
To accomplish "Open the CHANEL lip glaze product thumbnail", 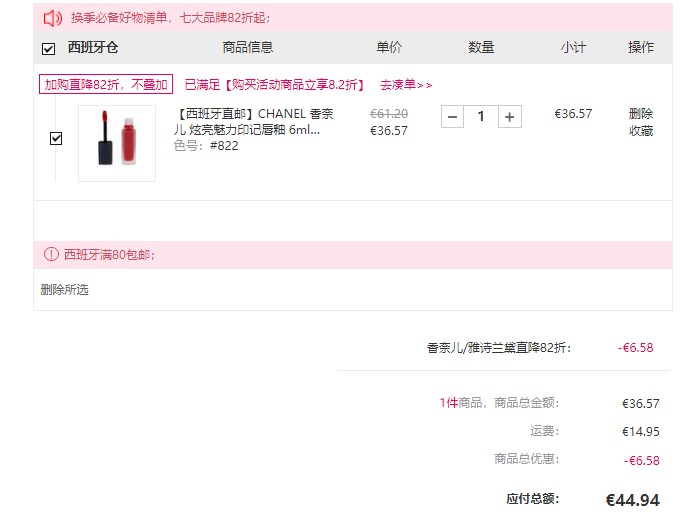I will [x=117, y=143].
